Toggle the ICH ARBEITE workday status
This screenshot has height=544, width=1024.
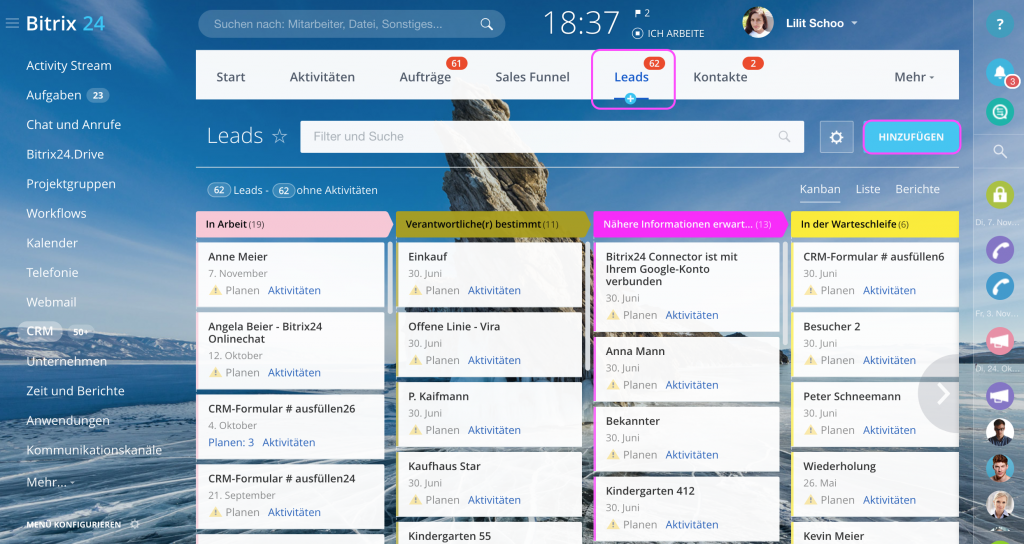(x=668, y=33)
